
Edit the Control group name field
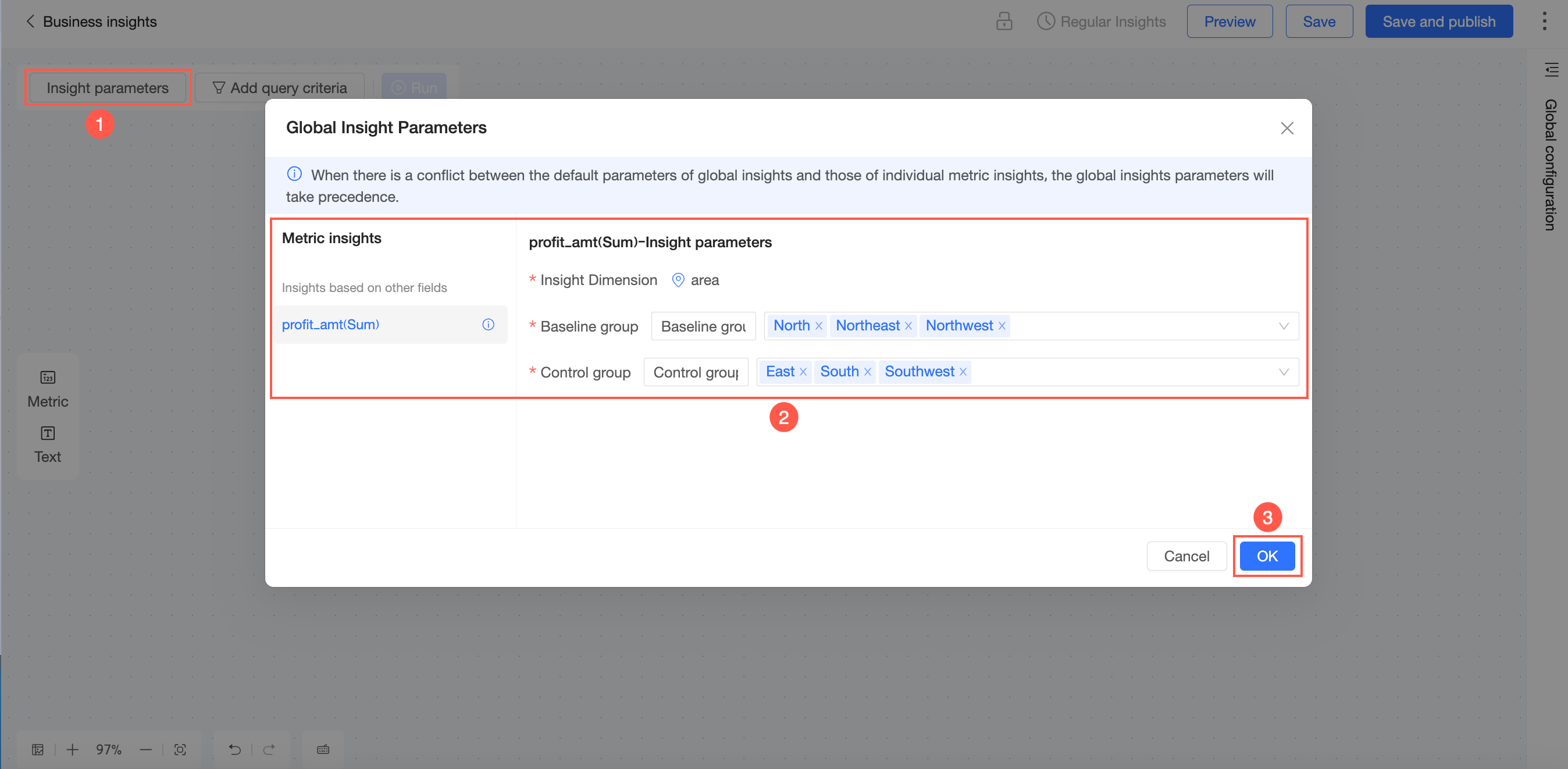[695, 372]
